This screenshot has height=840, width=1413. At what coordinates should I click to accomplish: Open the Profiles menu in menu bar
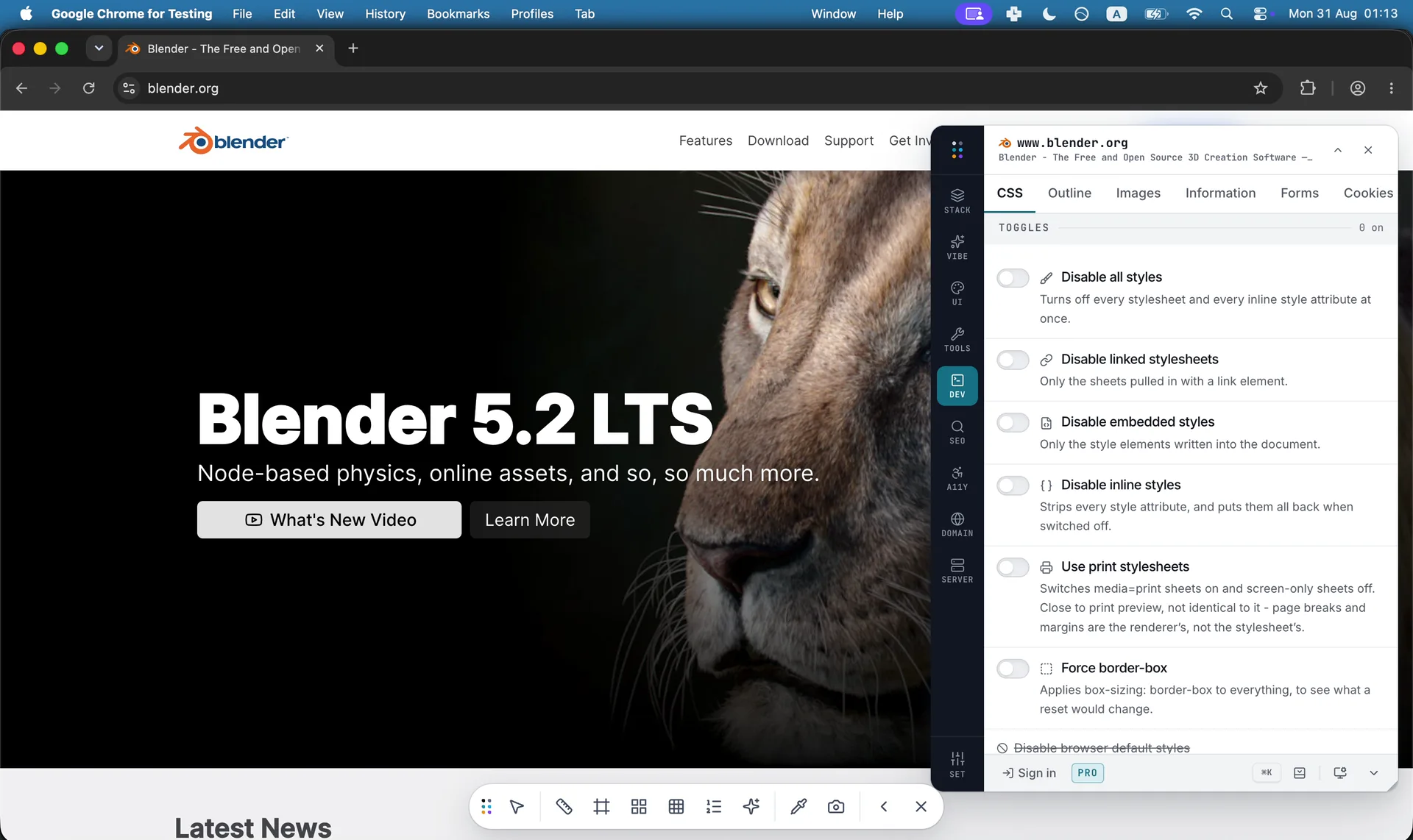pos(532,14)
